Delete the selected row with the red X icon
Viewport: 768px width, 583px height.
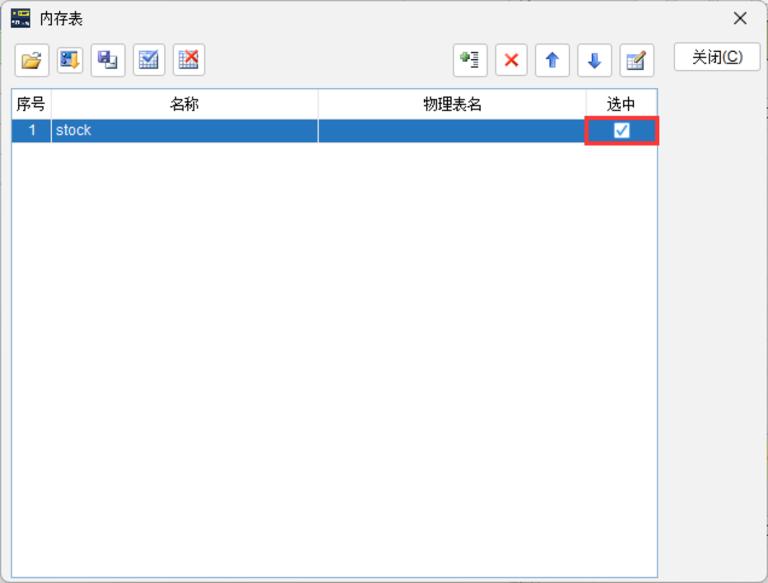click(511, 60)
